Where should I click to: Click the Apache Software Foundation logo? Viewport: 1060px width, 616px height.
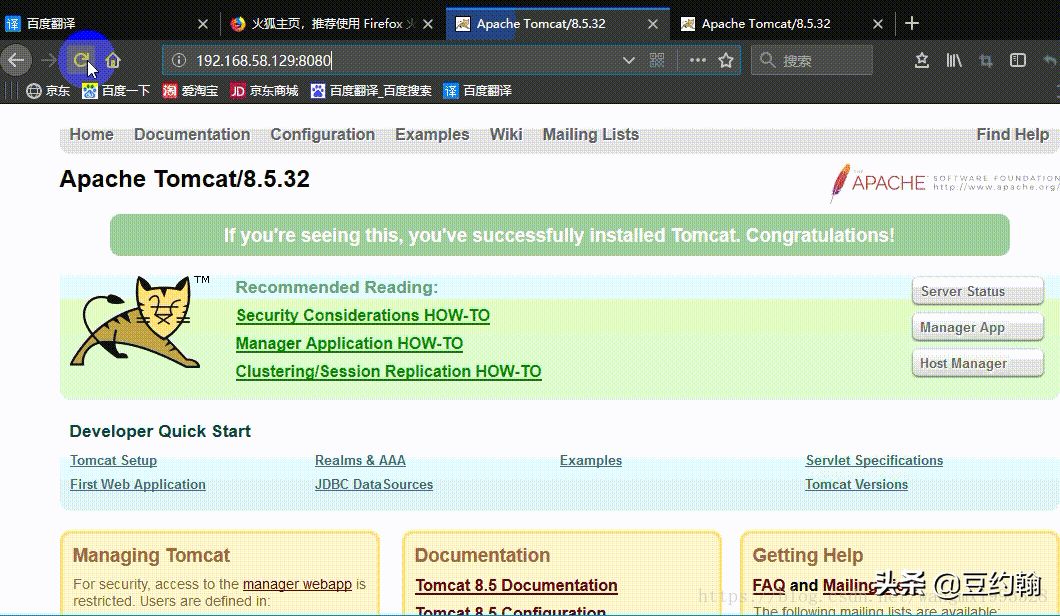[944, 183]
